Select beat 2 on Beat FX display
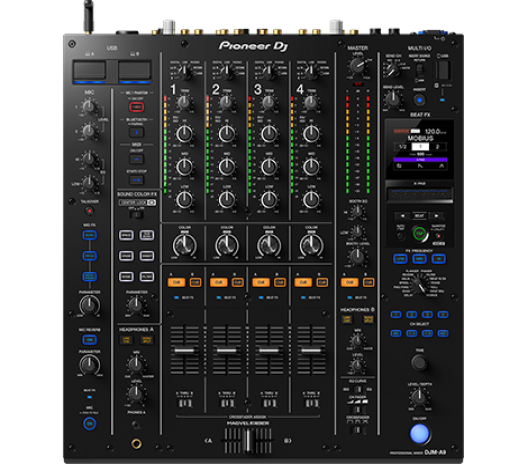This screenshot has height=464, width=528. point(437,146)
